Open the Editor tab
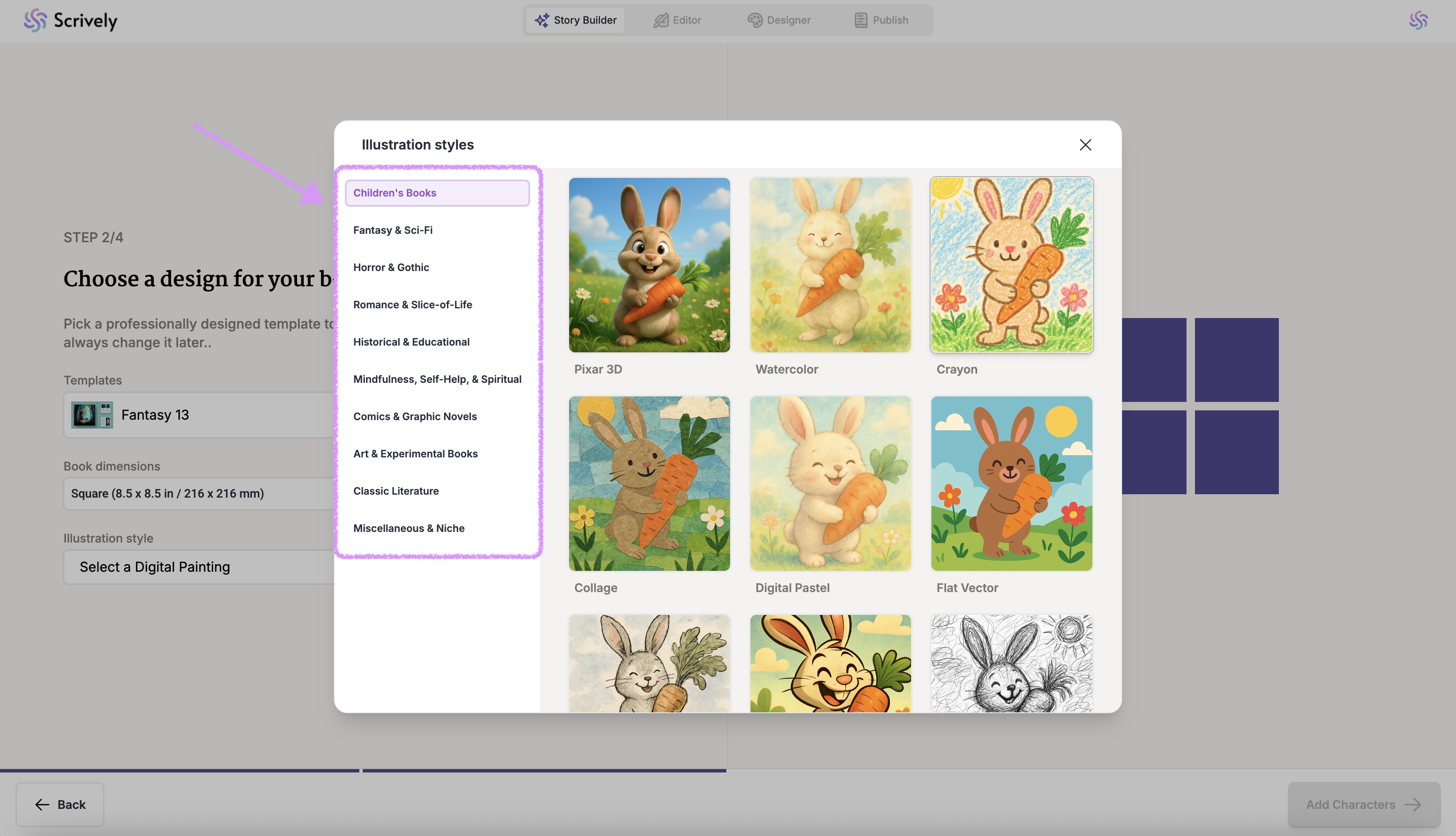1456x836 pixels. (677, 20)
